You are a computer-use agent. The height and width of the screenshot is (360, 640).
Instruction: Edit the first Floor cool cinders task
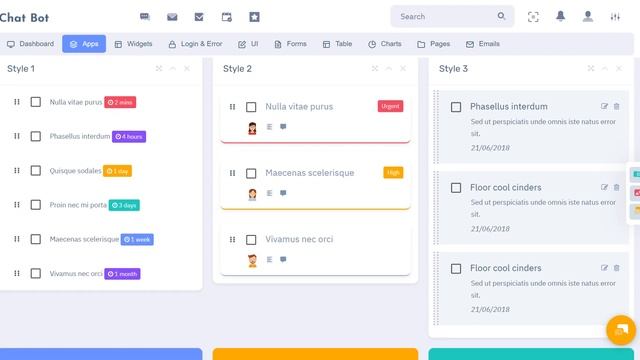click(x=604, y=187)
